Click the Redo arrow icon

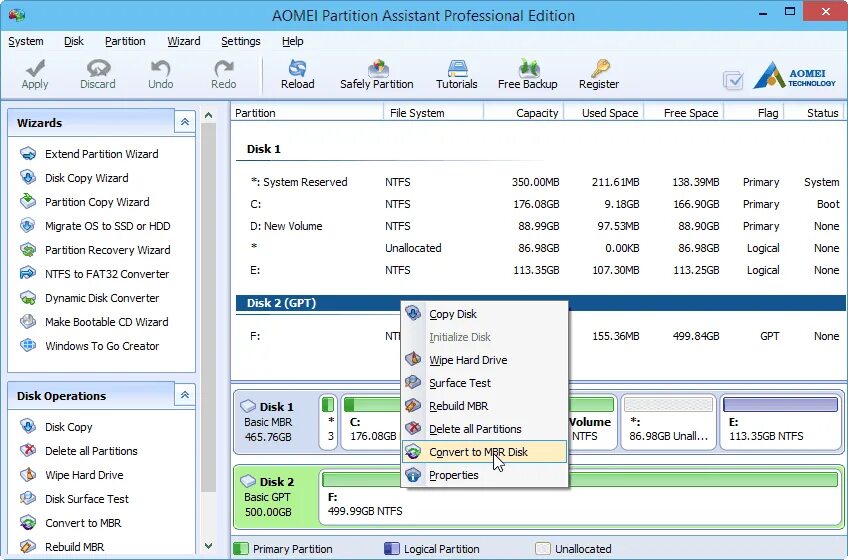pos(223,69)
